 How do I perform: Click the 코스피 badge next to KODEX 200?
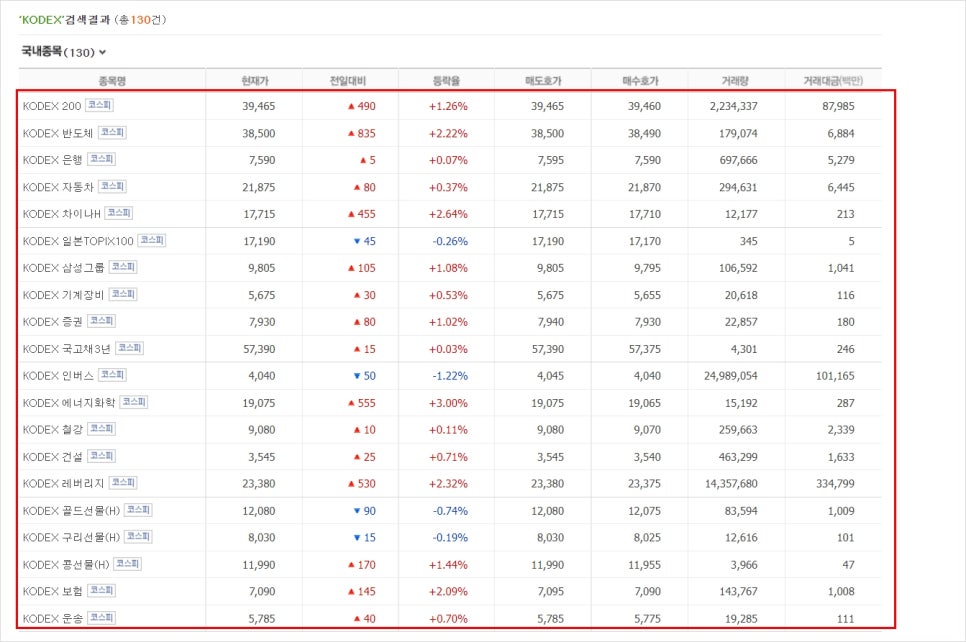(99, 105)
